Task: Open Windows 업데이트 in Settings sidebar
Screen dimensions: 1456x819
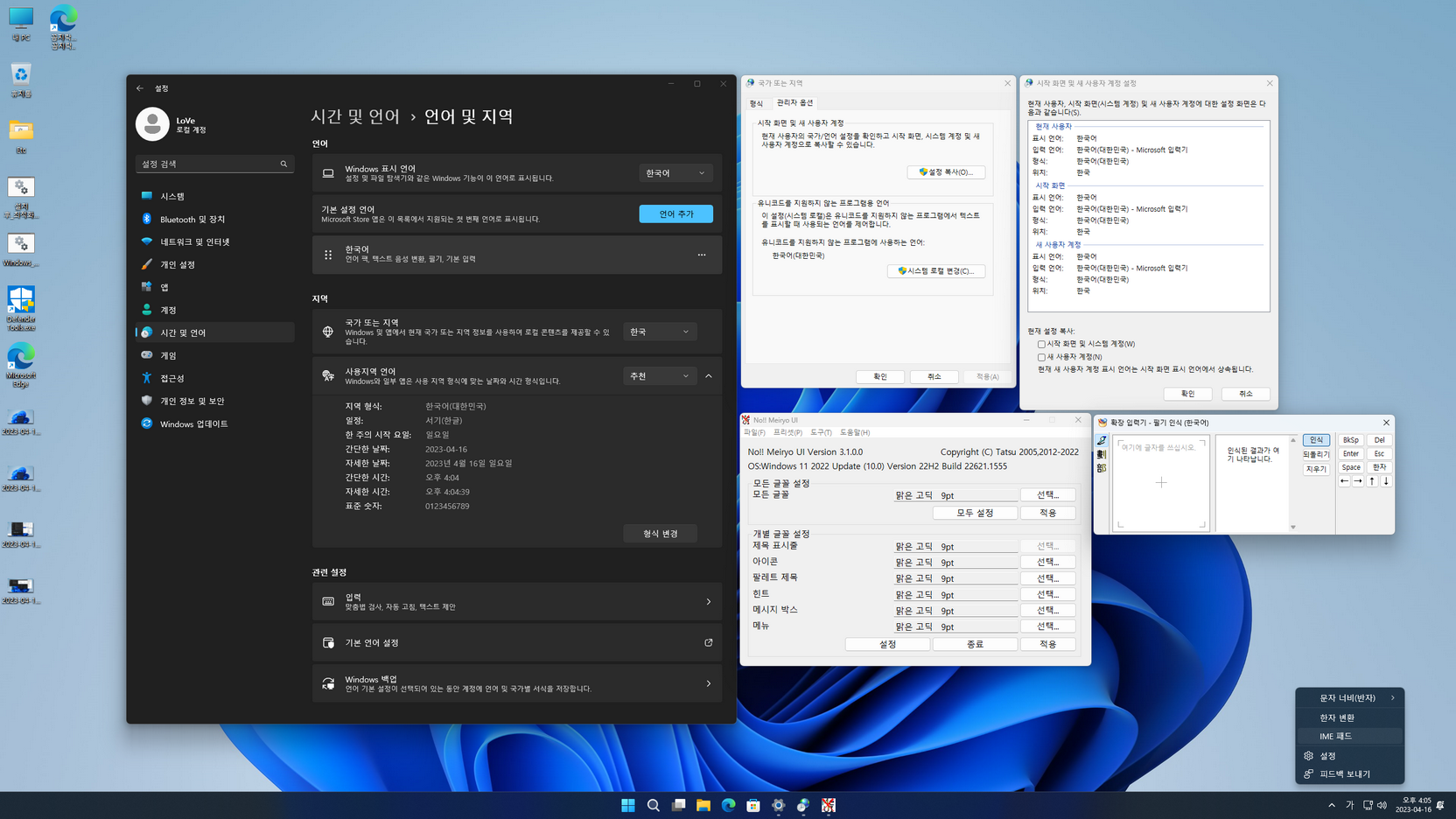Action: pyautogui.click(x=215, y=423)
